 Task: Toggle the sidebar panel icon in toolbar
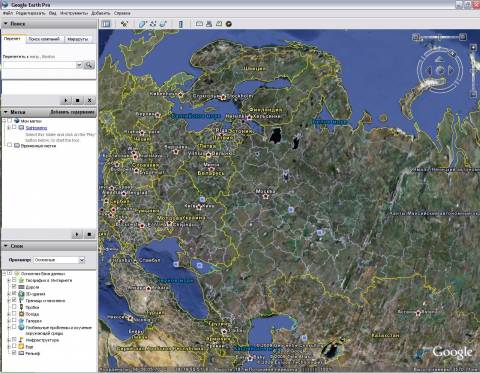[x=106, y=24]
